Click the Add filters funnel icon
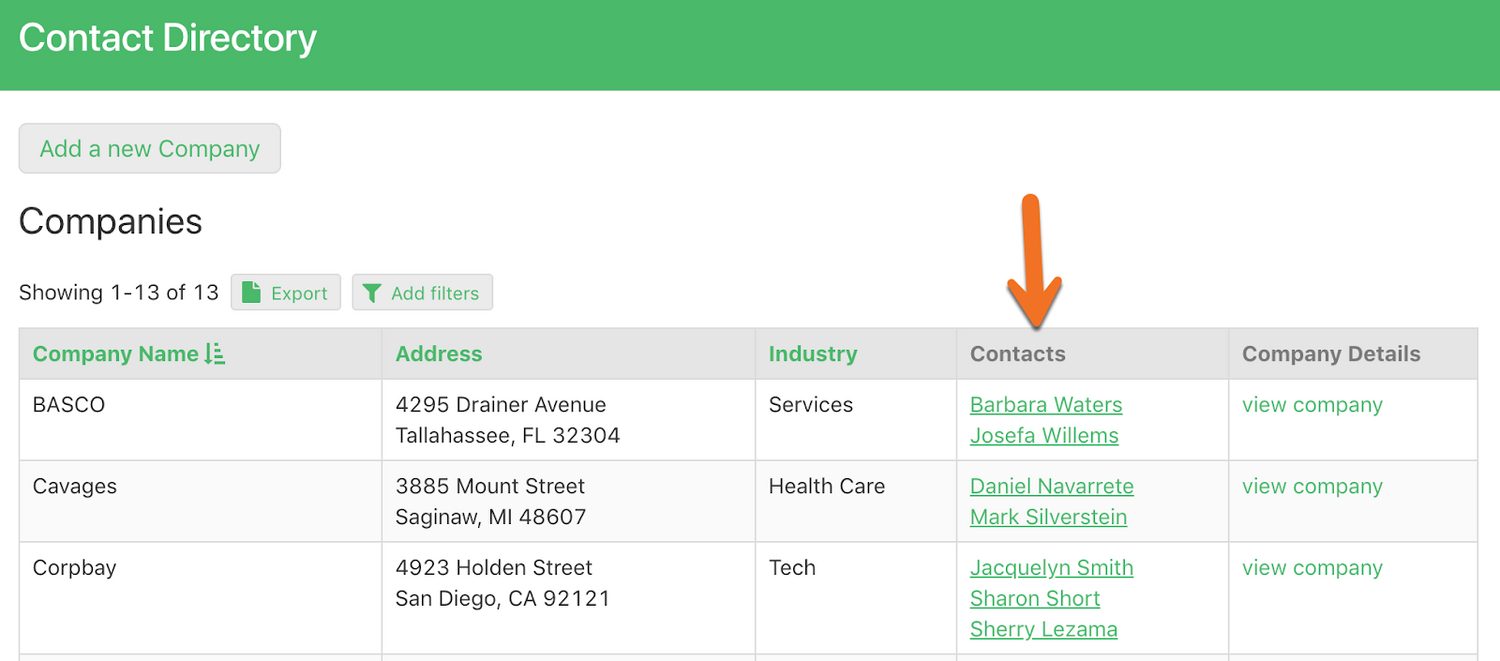1500x661 pixels. coord(372,293)
